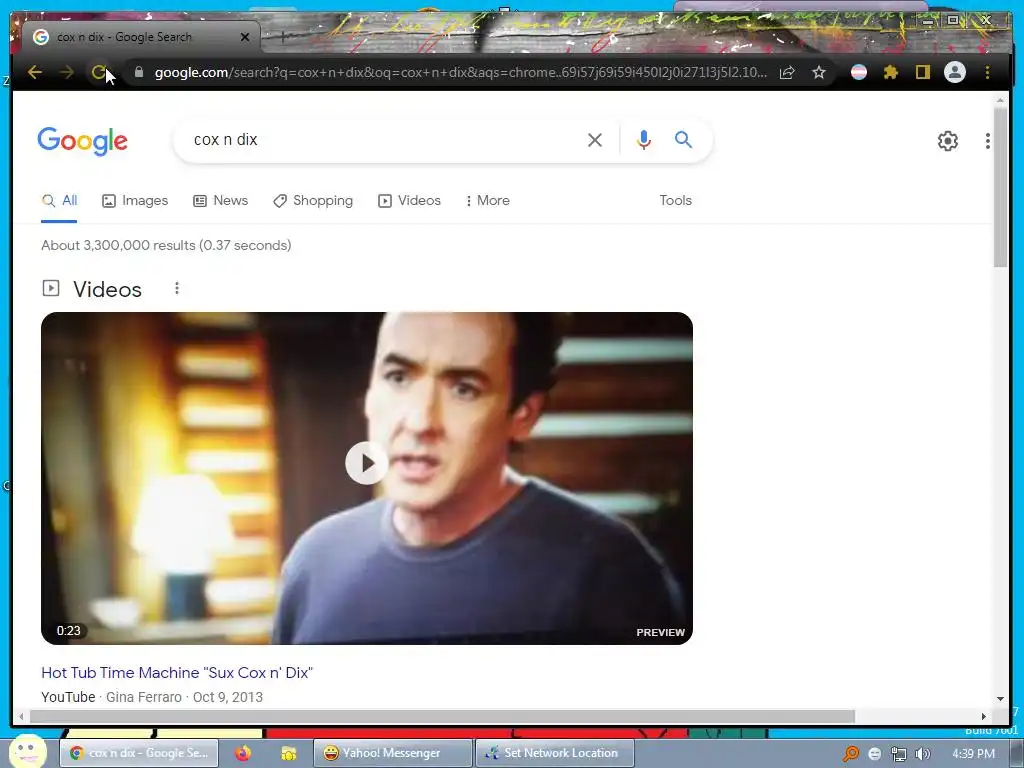Click the horizontal scrollbar thumb
The width and height of the screenshot is (1024, 768).
tap(442, 716)
